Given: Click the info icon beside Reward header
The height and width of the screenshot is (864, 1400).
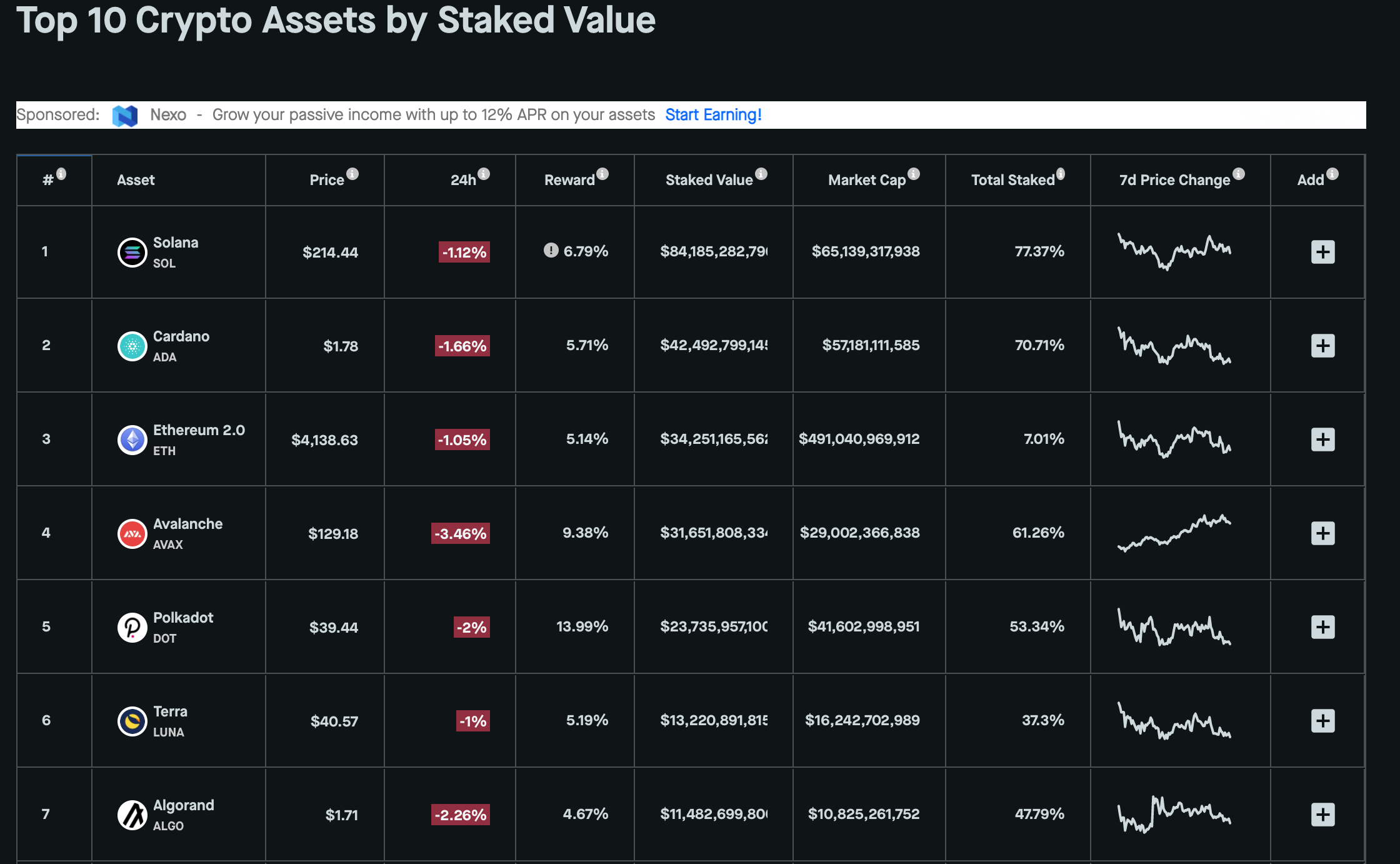Looking at the screenshot, I should click(602, 174).
